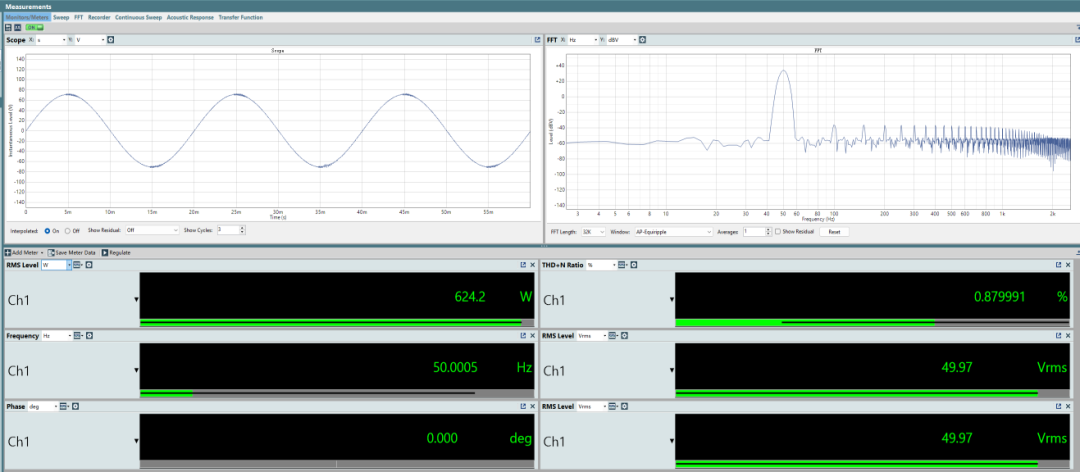Viewport: 1080px width, 472px height.
Task: Step the Averages spinner
Action: click(767, 232)
